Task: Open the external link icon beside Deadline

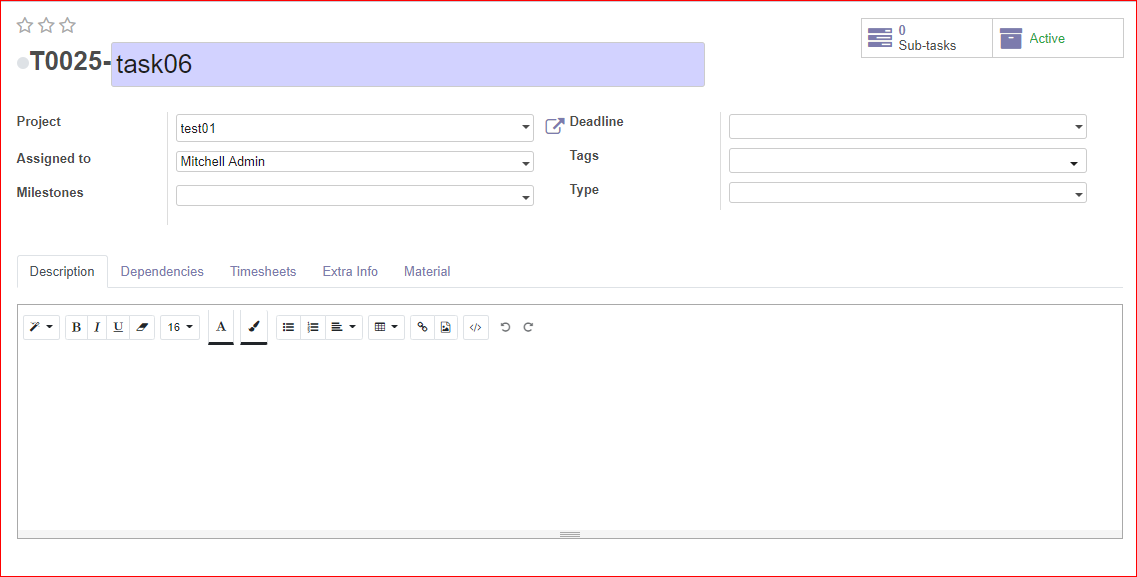Action: [x=555, y=125]
